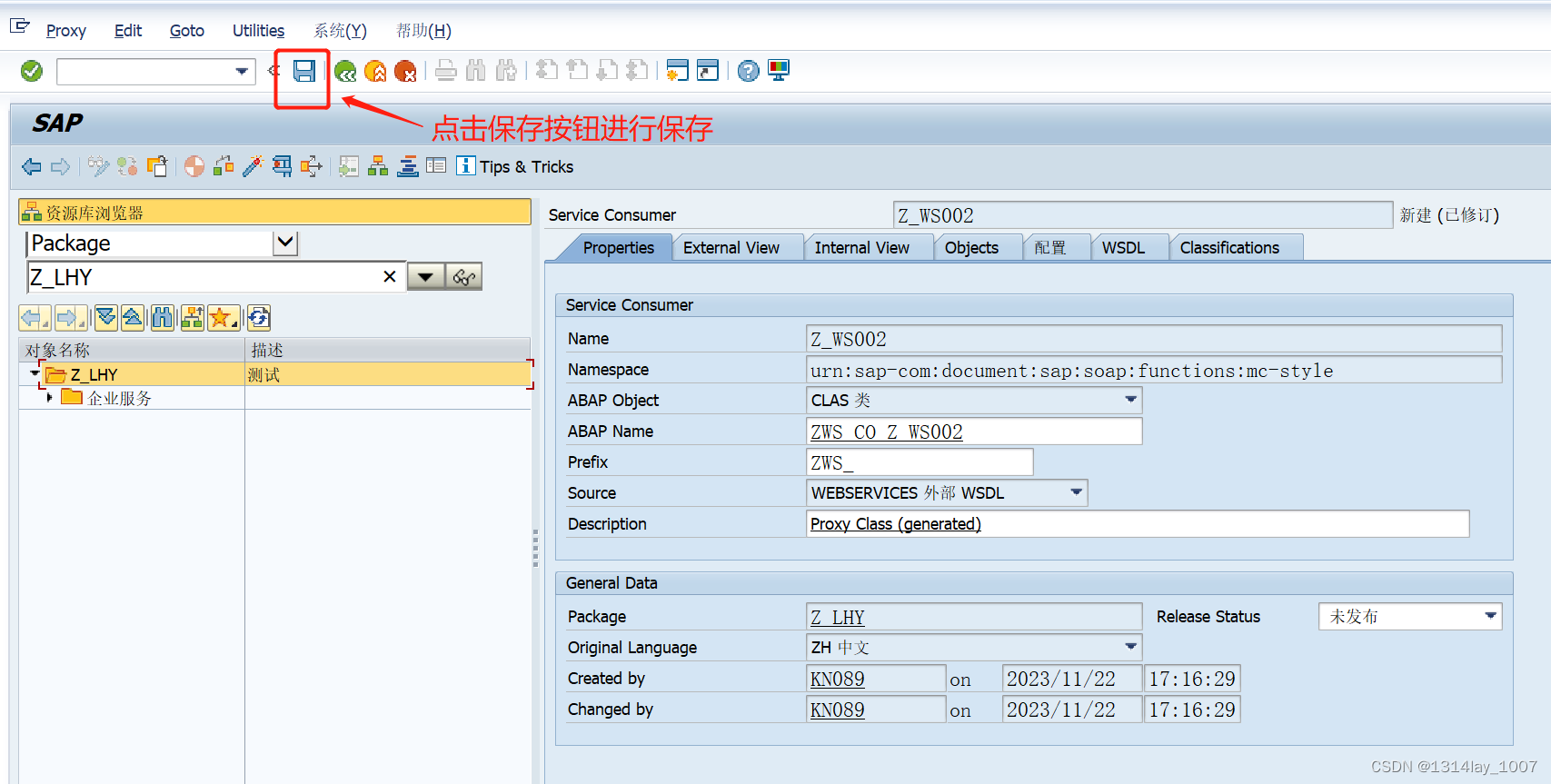
Task: Click the Refresh Object List icon
Action: tap(258, 317)
